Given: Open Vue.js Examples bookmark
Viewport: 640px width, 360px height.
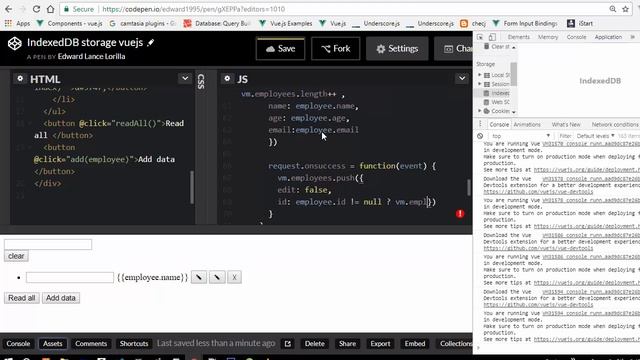Looking at the screenshot, I should (286, 24).
